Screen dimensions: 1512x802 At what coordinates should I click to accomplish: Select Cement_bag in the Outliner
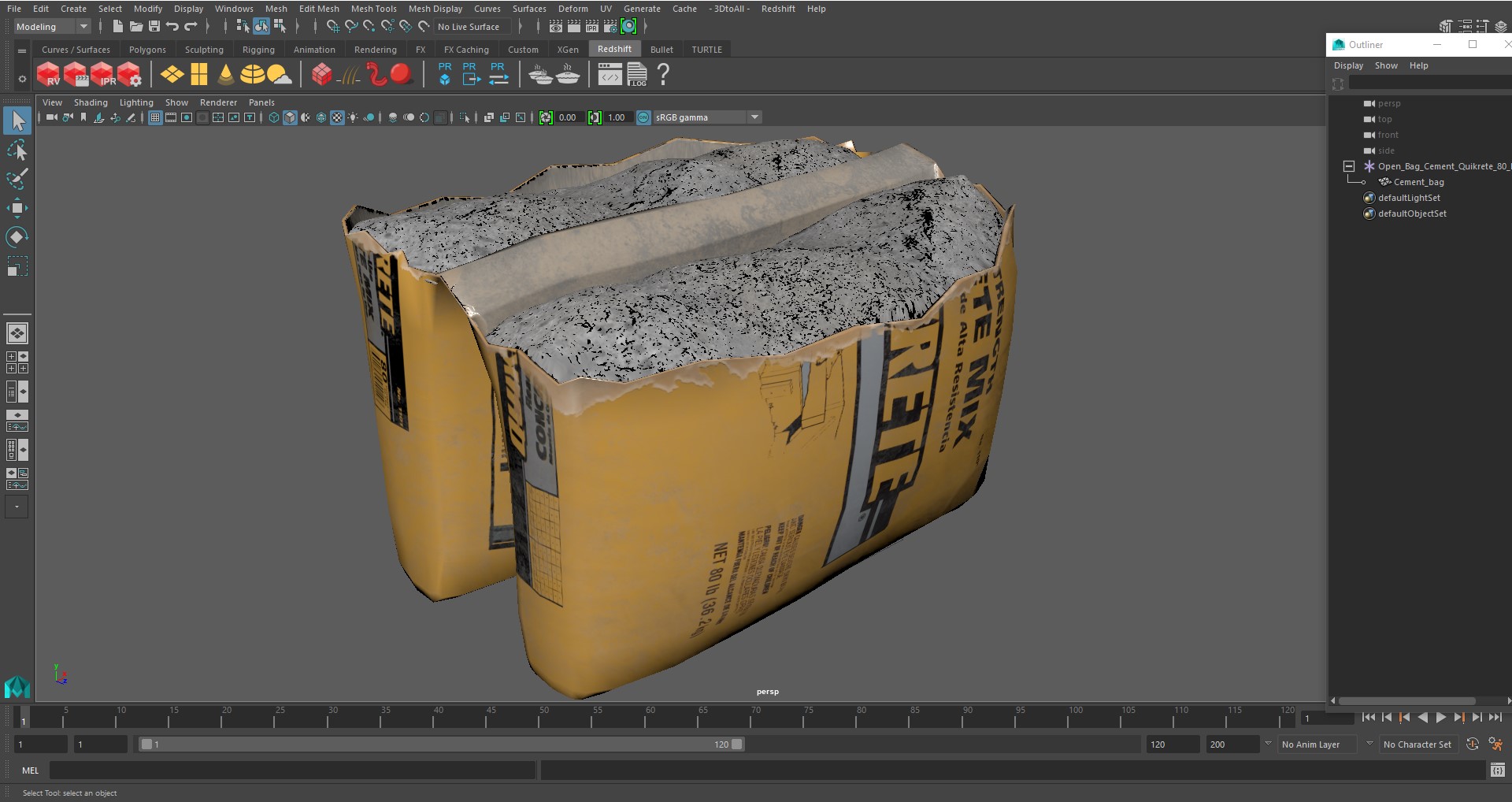tap(1418, 182)
